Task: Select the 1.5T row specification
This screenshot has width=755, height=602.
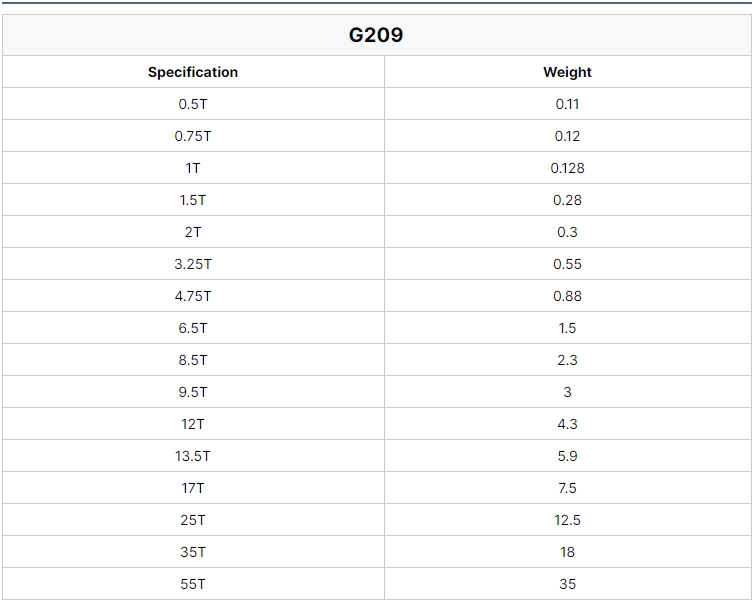Action: (193, 200)
